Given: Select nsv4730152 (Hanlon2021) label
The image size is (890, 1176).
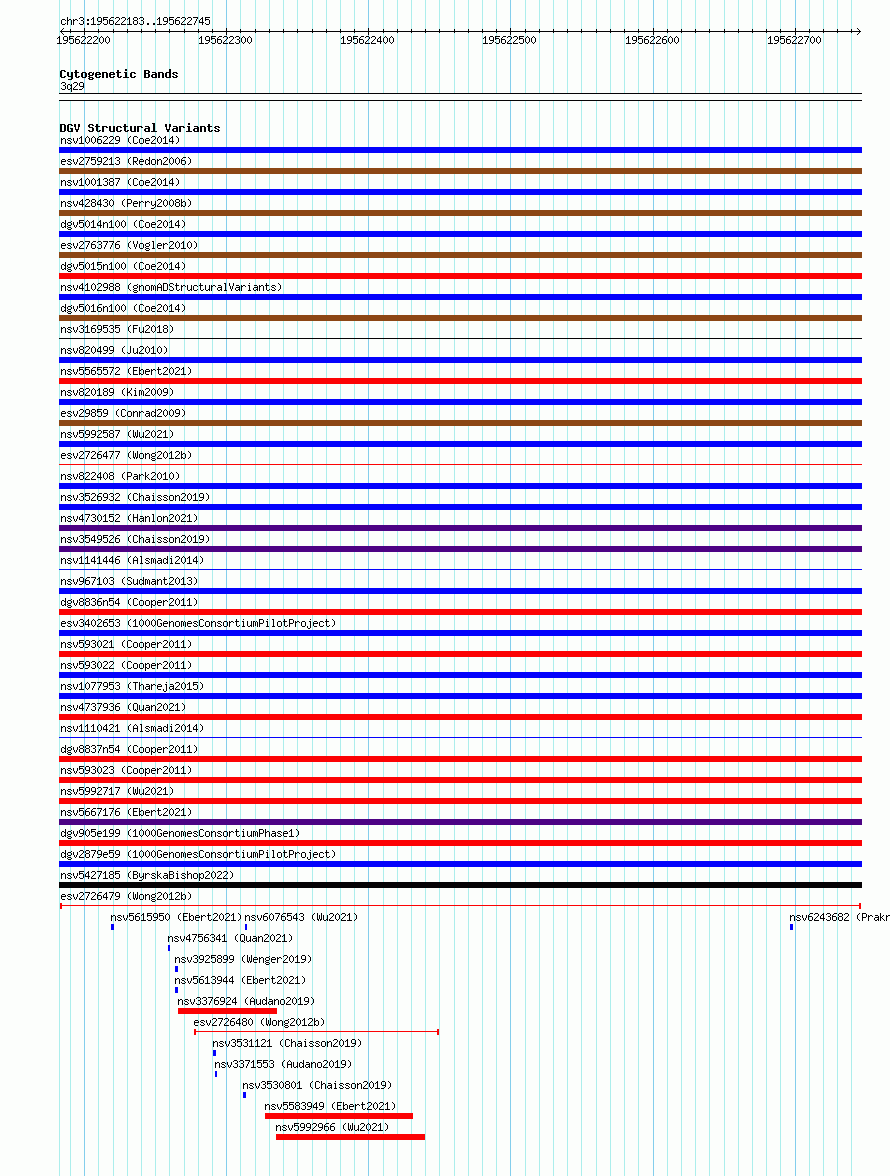Looking at the screenshot, I should 129,518.
